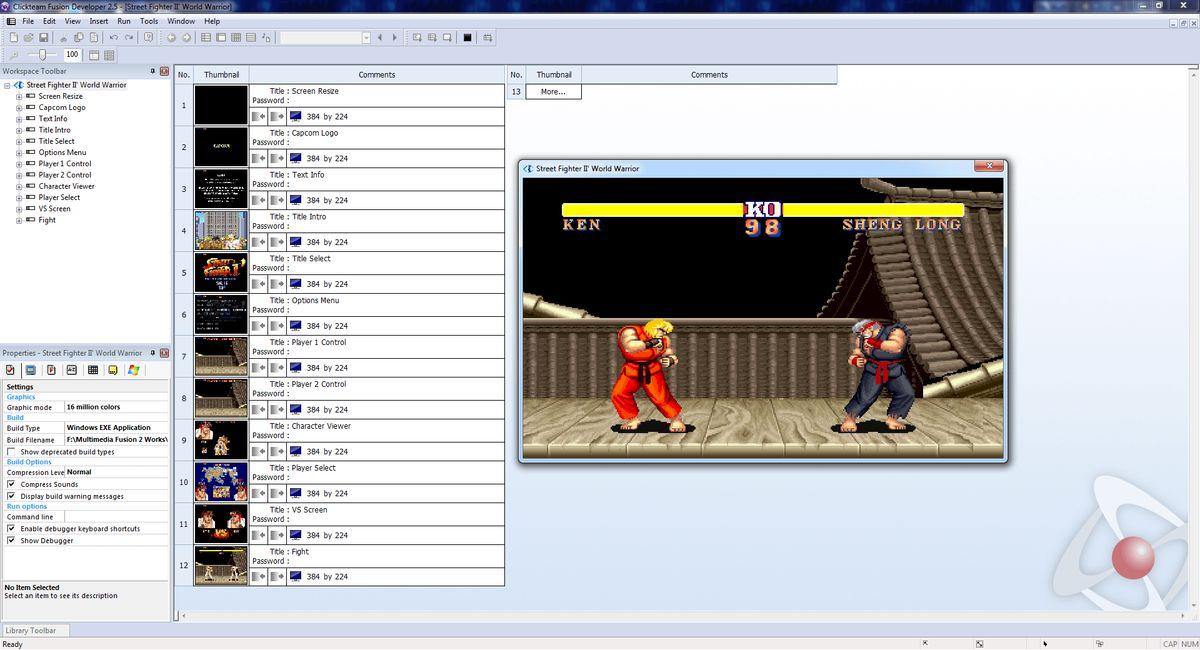The height and width of the screenshot is (650, 1200).
Task: Open the Event List Editor icon
Action: (x=251, y=38)
